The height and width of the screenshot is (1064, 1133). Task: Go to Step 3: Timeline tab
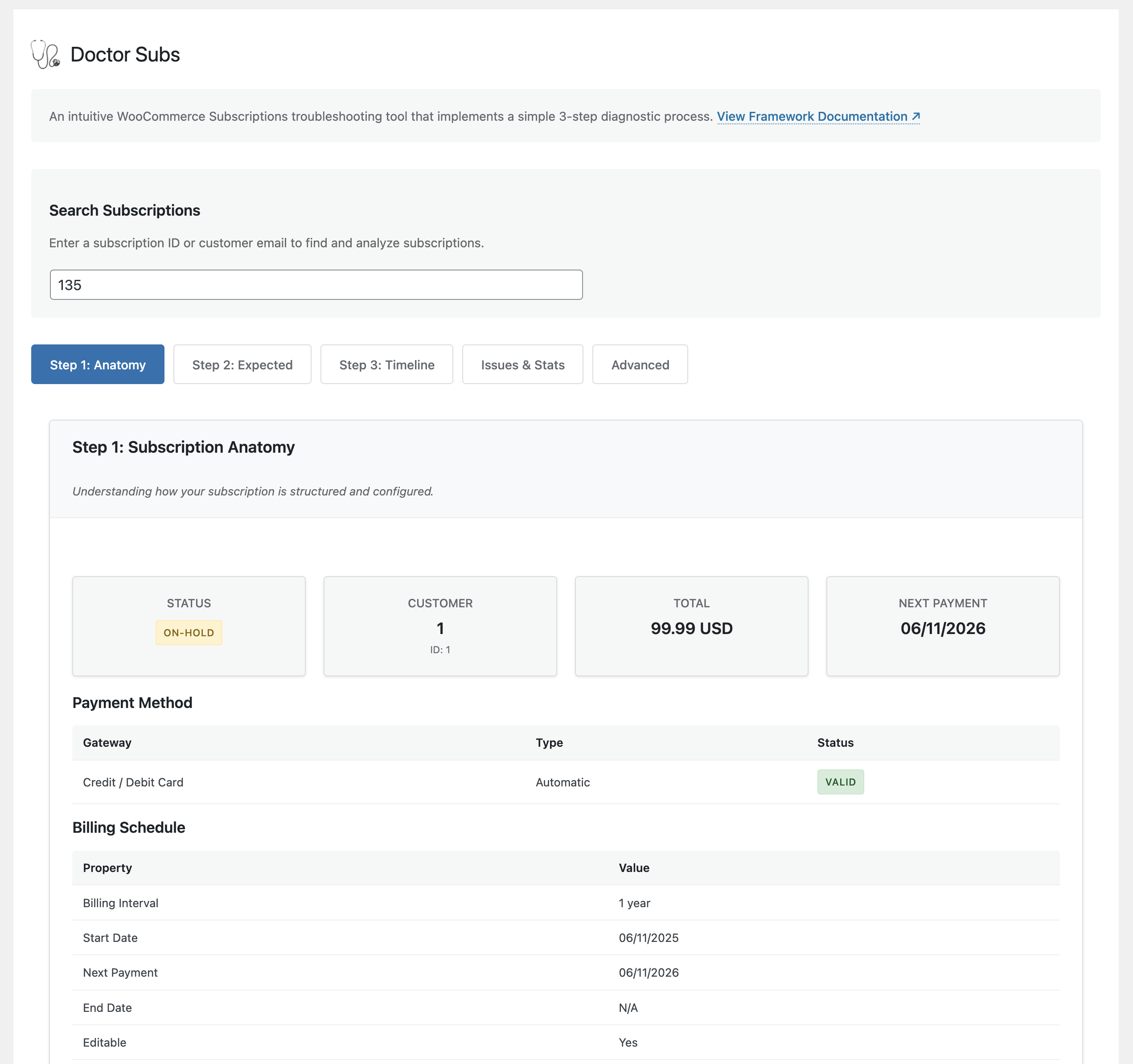pyautogui.click(x=386, y=364)
